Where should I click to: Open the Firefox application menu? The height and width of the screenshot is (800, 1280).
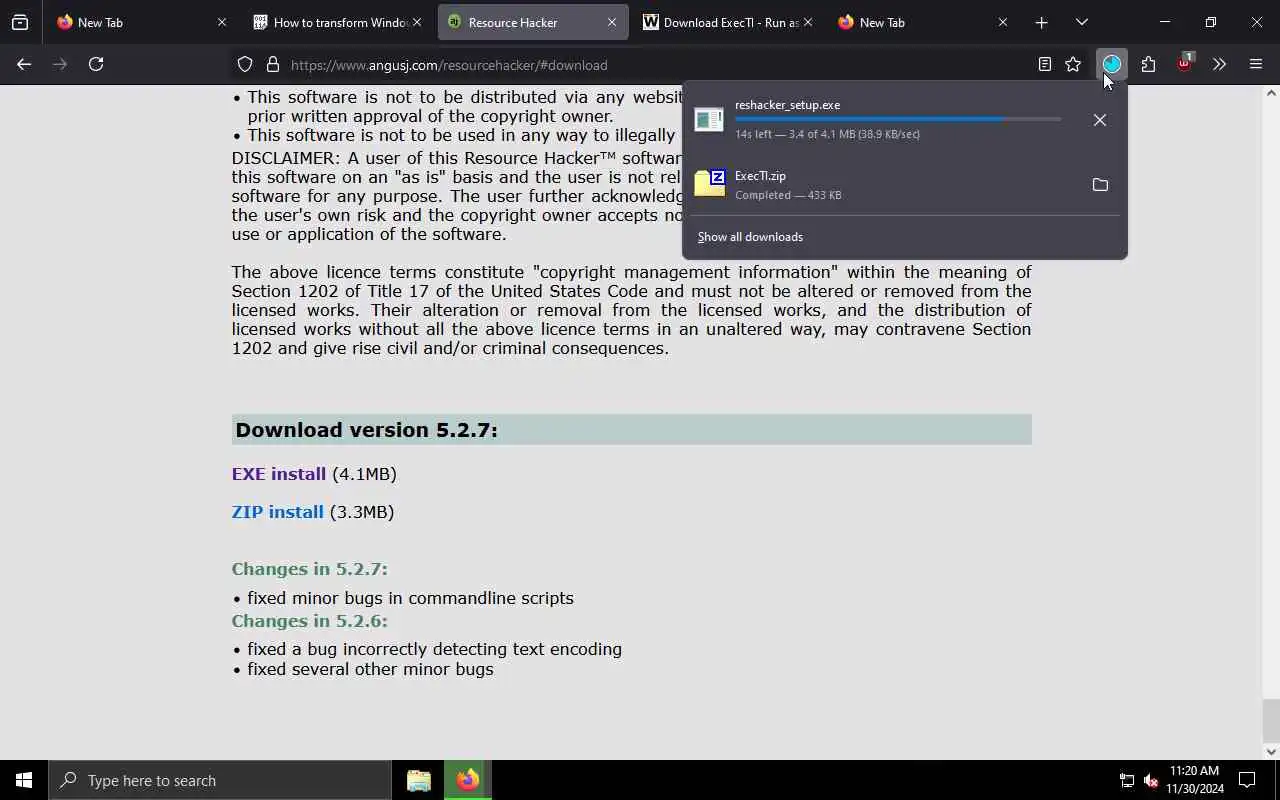[1256, 64]
